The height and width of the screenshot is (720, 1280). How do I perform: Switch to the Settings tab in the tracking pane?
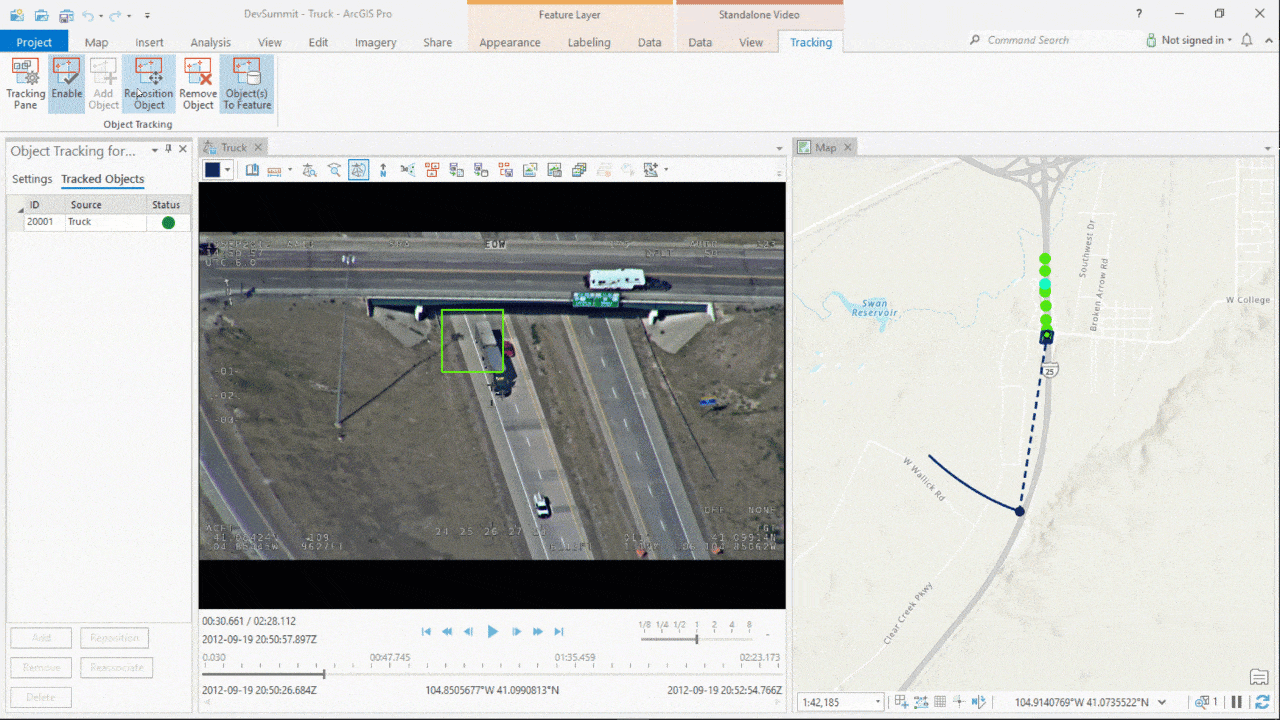click(x=32, y=179)
